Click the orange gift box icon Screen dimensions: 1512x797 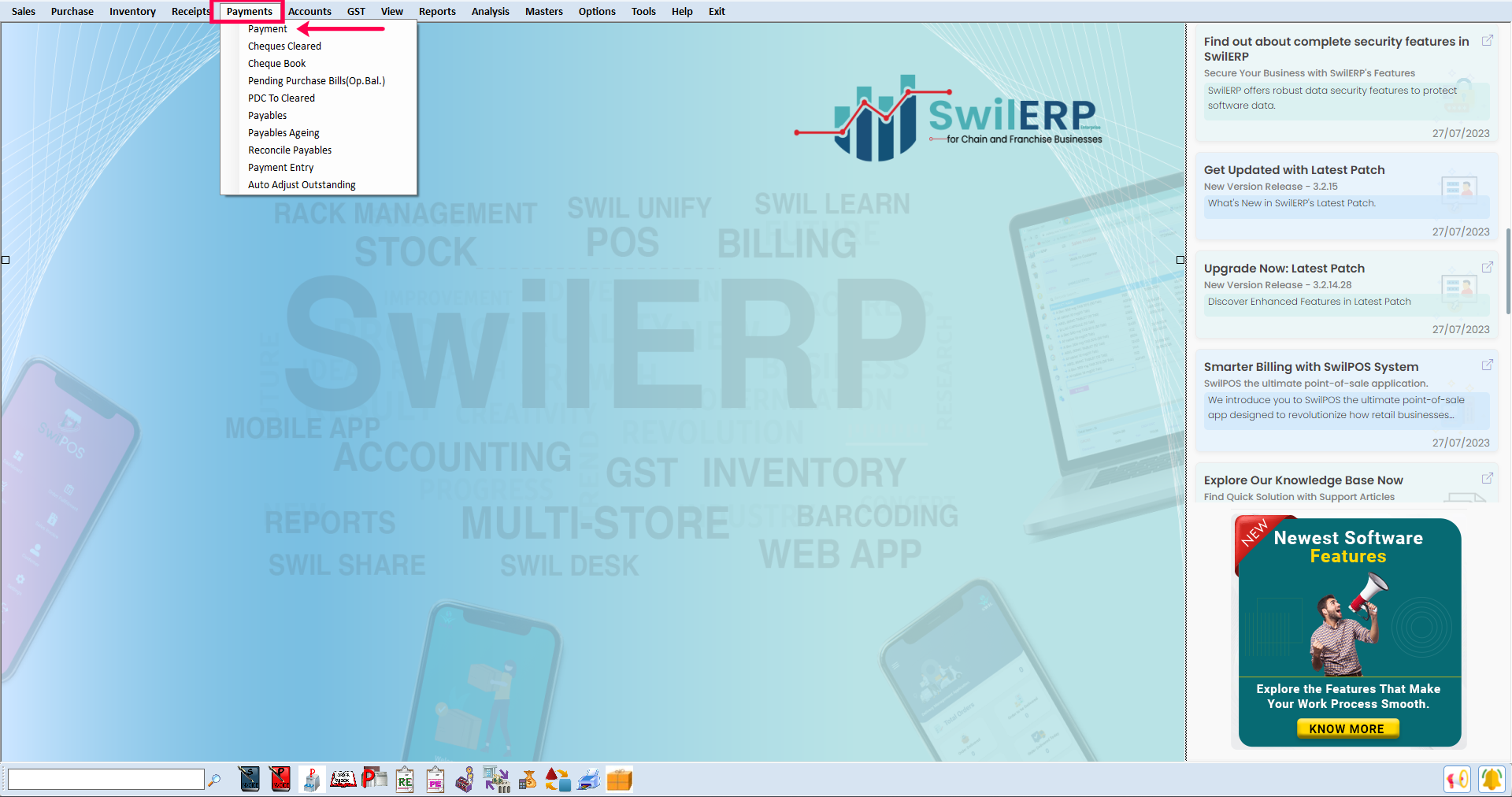coord(620,779)
